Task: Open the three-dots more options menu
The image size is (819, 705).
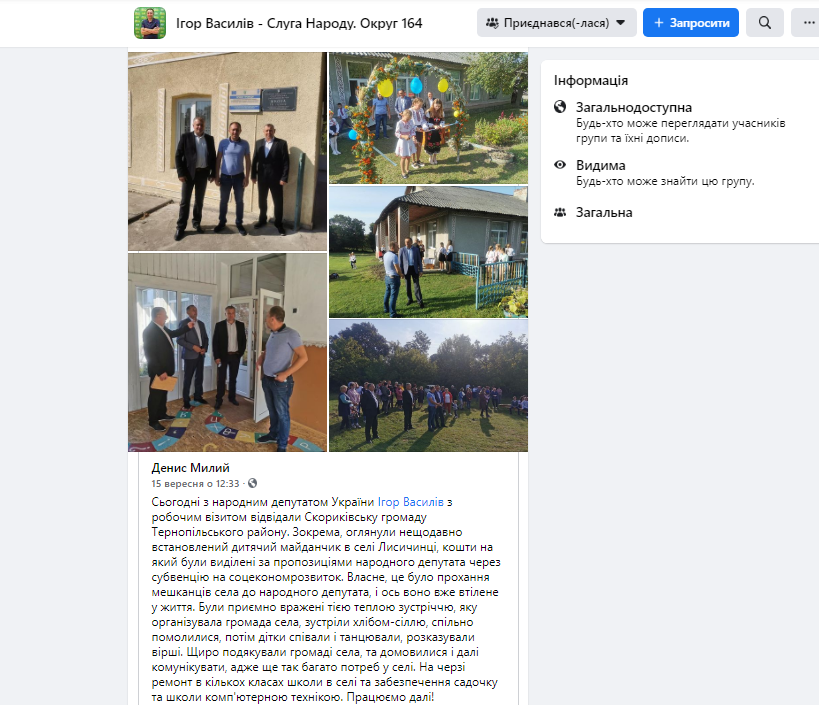Action: coord(807,22)
